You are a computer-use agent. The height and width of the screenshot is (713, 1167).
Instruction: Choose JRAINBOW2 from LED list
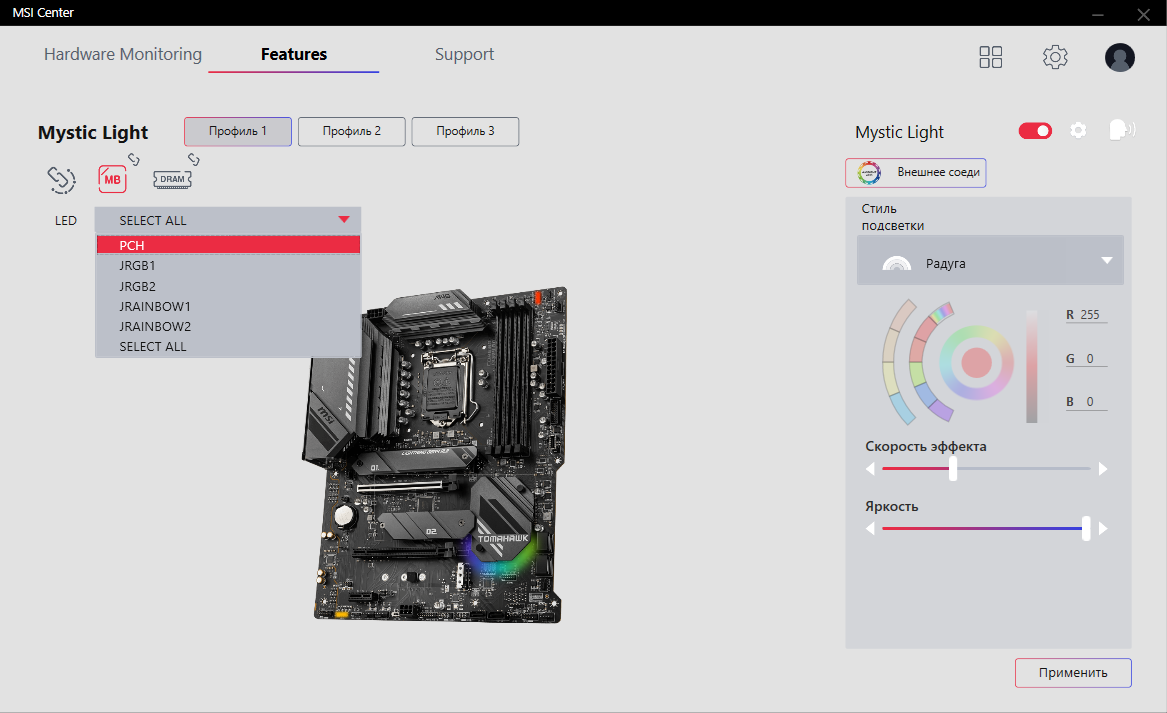[228, 326]
